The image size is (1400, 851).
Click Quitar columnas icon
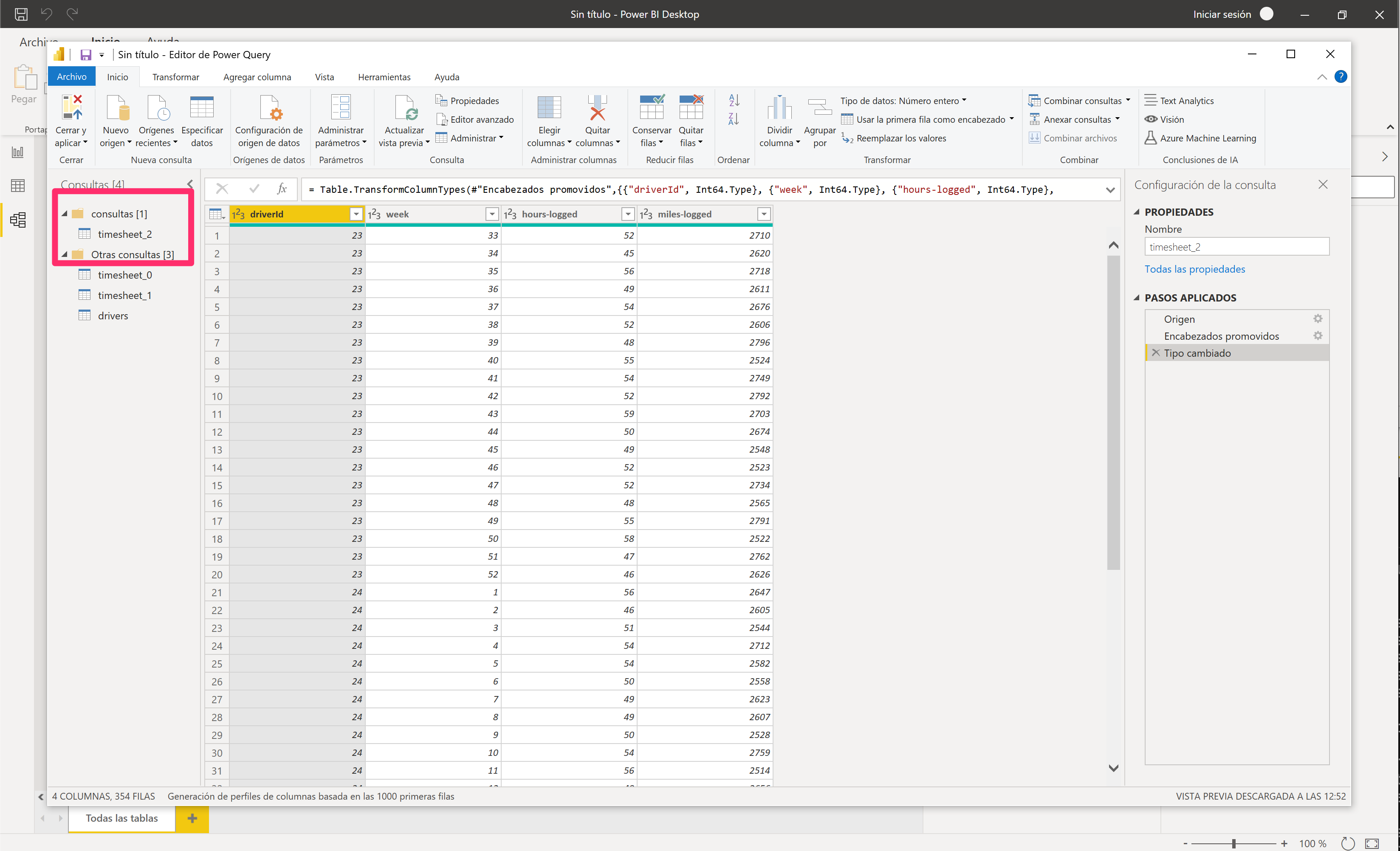(x=597, y=107)
